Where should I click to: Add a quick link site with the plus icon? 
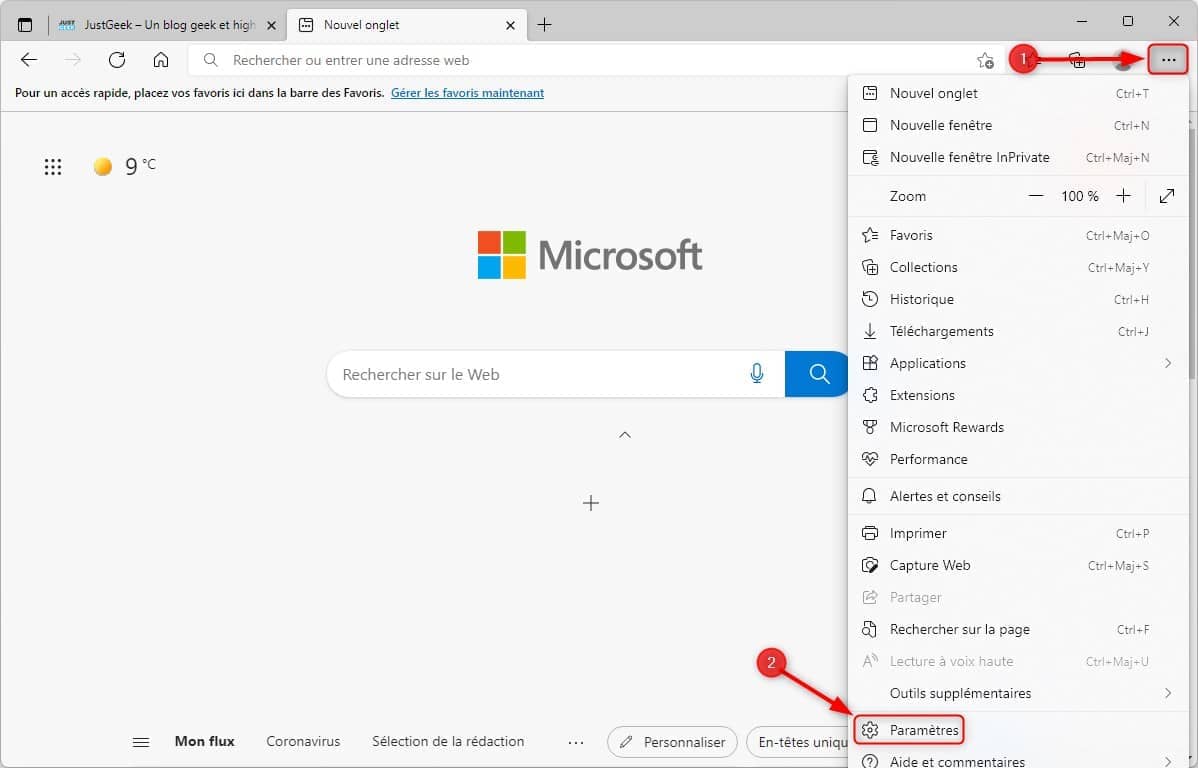point(591,503)
